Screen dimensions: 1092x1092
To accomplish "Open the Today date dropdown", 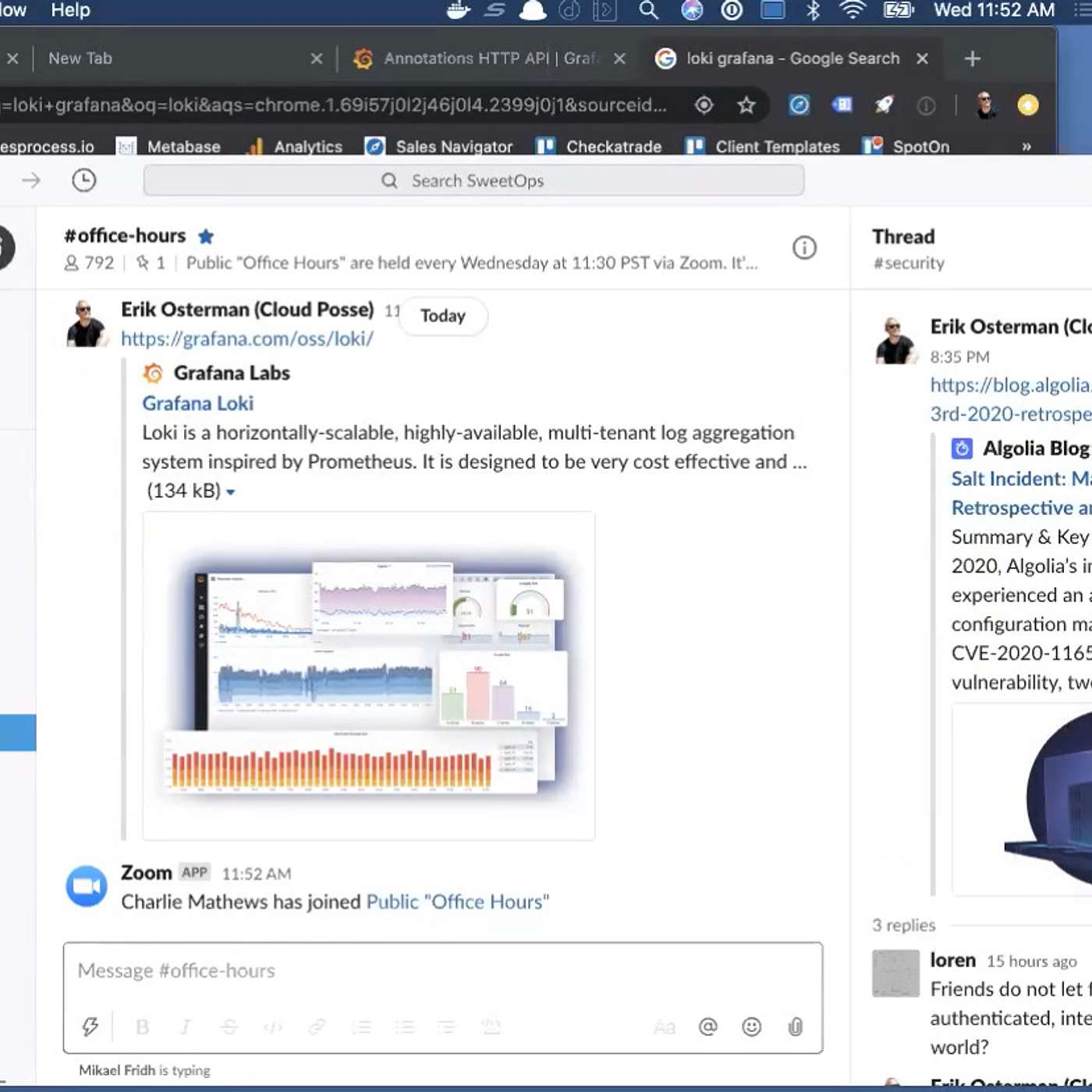I will pos(443,316).
